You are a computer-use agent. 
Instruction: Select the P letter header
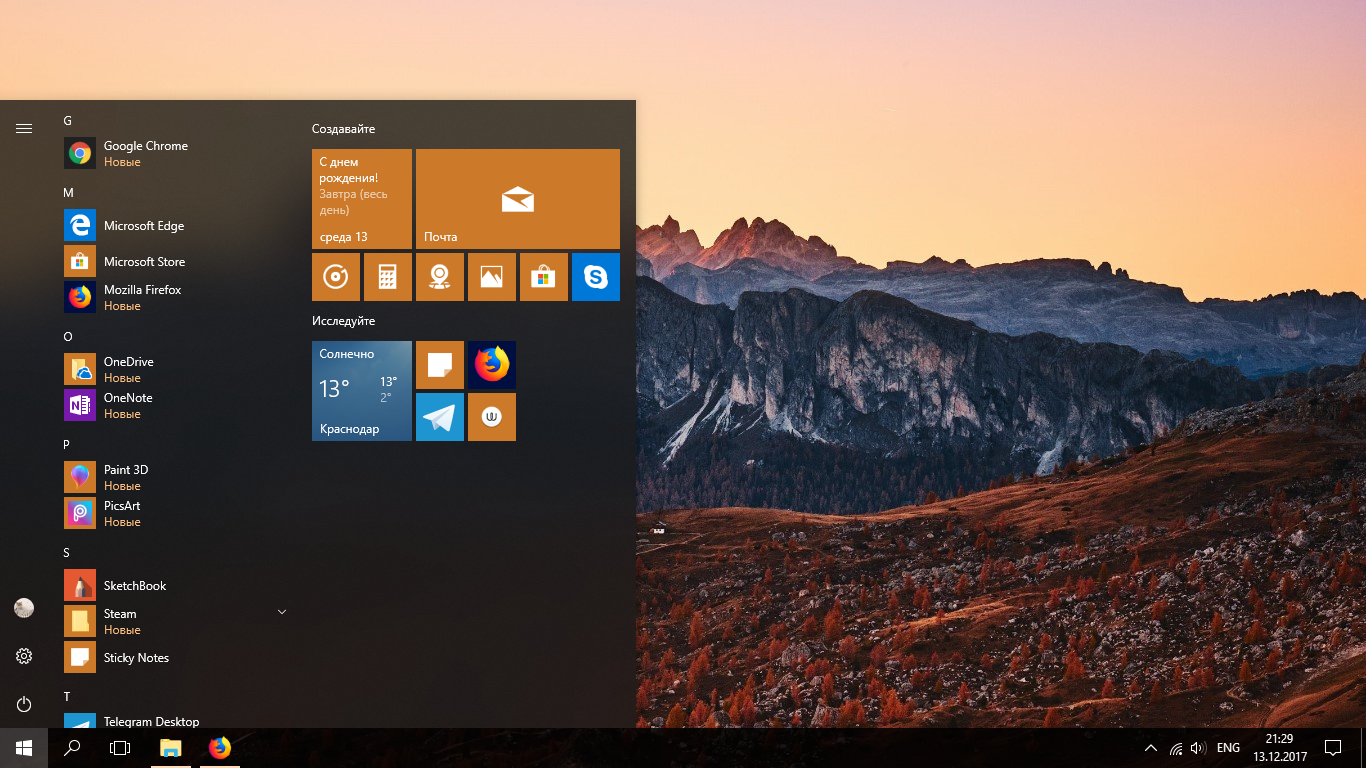(x=66, y=445)
